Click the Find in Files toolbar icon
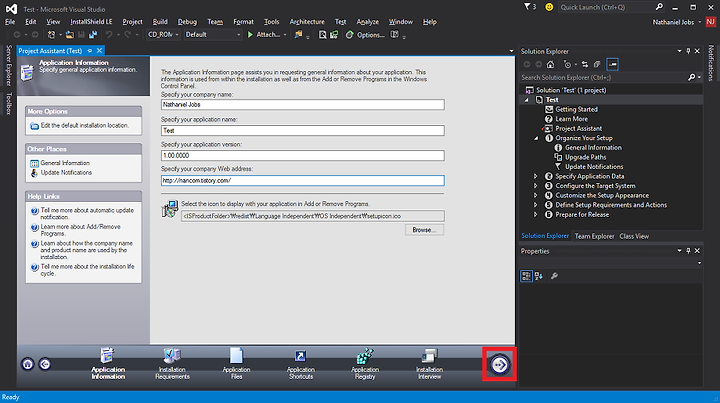Screen dimensions: 720x403 (323, 34)
